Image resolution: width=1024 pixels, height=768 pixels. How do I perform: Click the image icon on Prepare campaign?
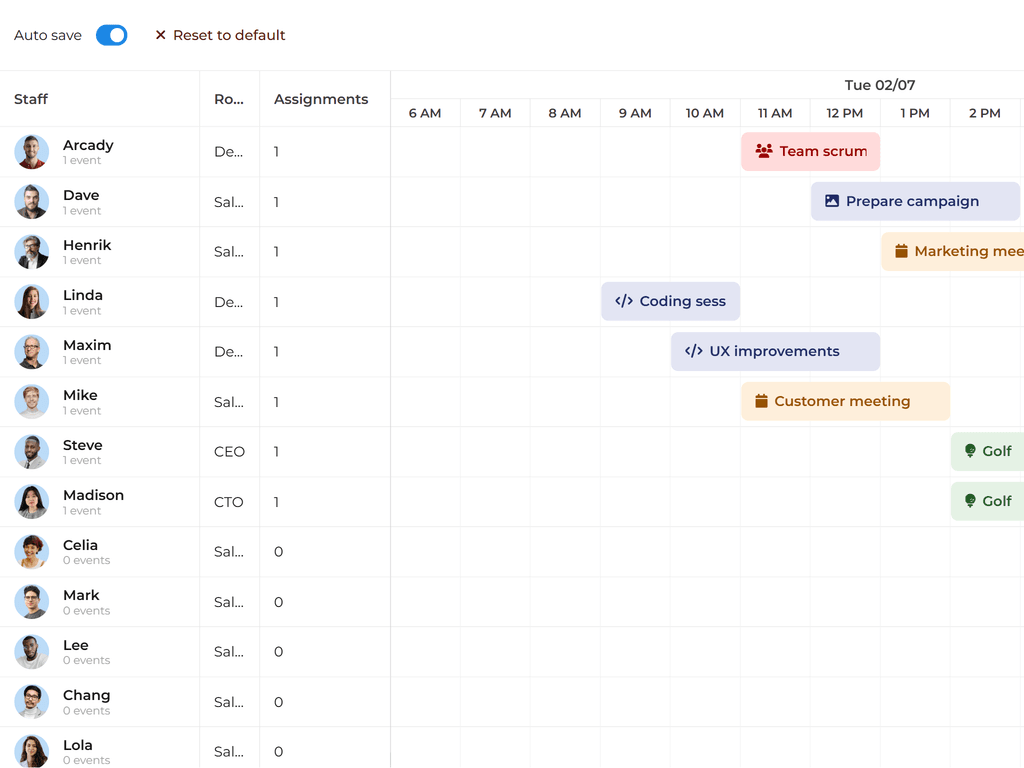[832, 201]
